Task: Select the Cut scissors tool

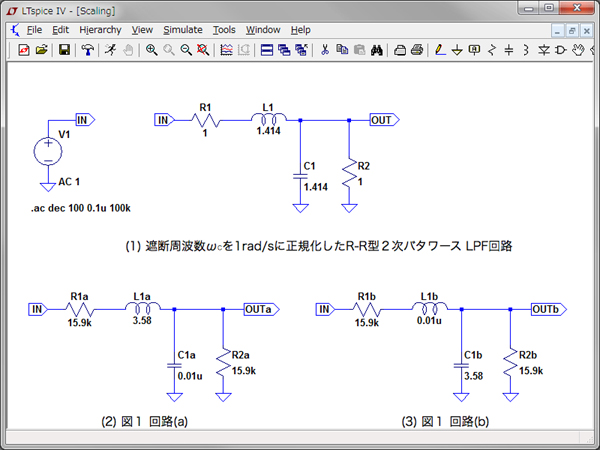Action: (x=325, y=50)
